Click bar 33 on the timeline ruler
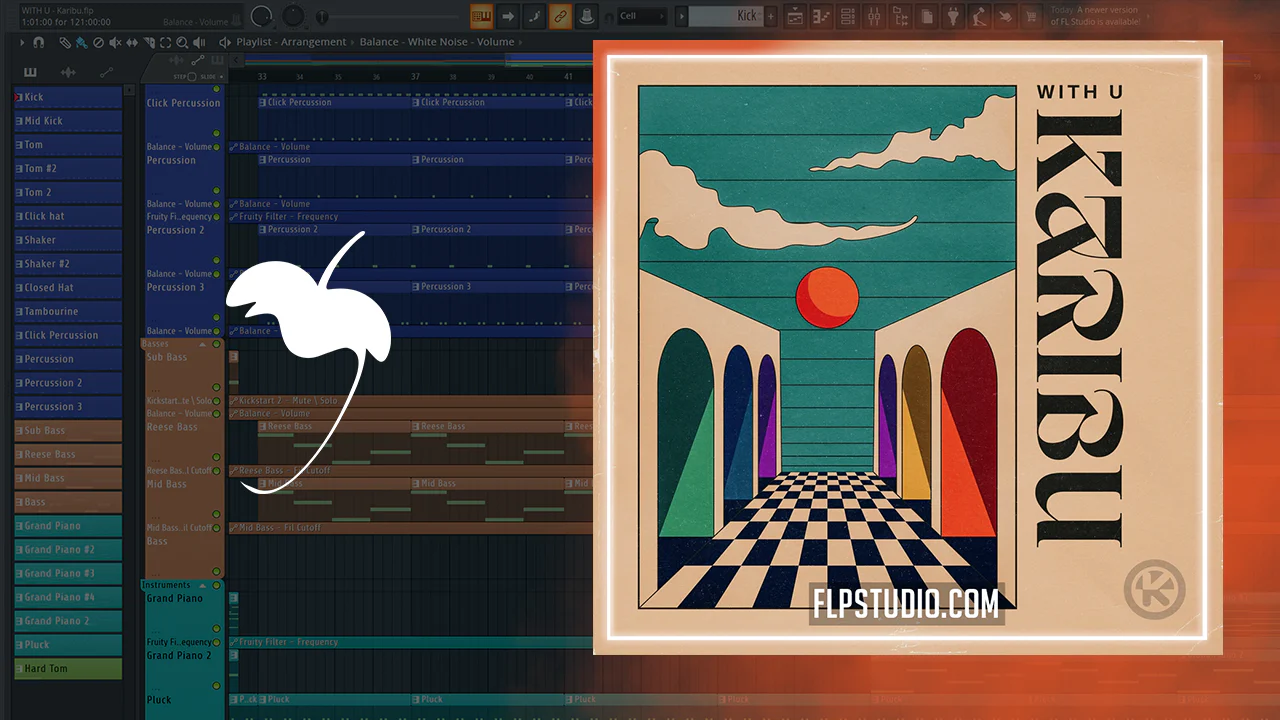1280x720 pixels. 262,77
